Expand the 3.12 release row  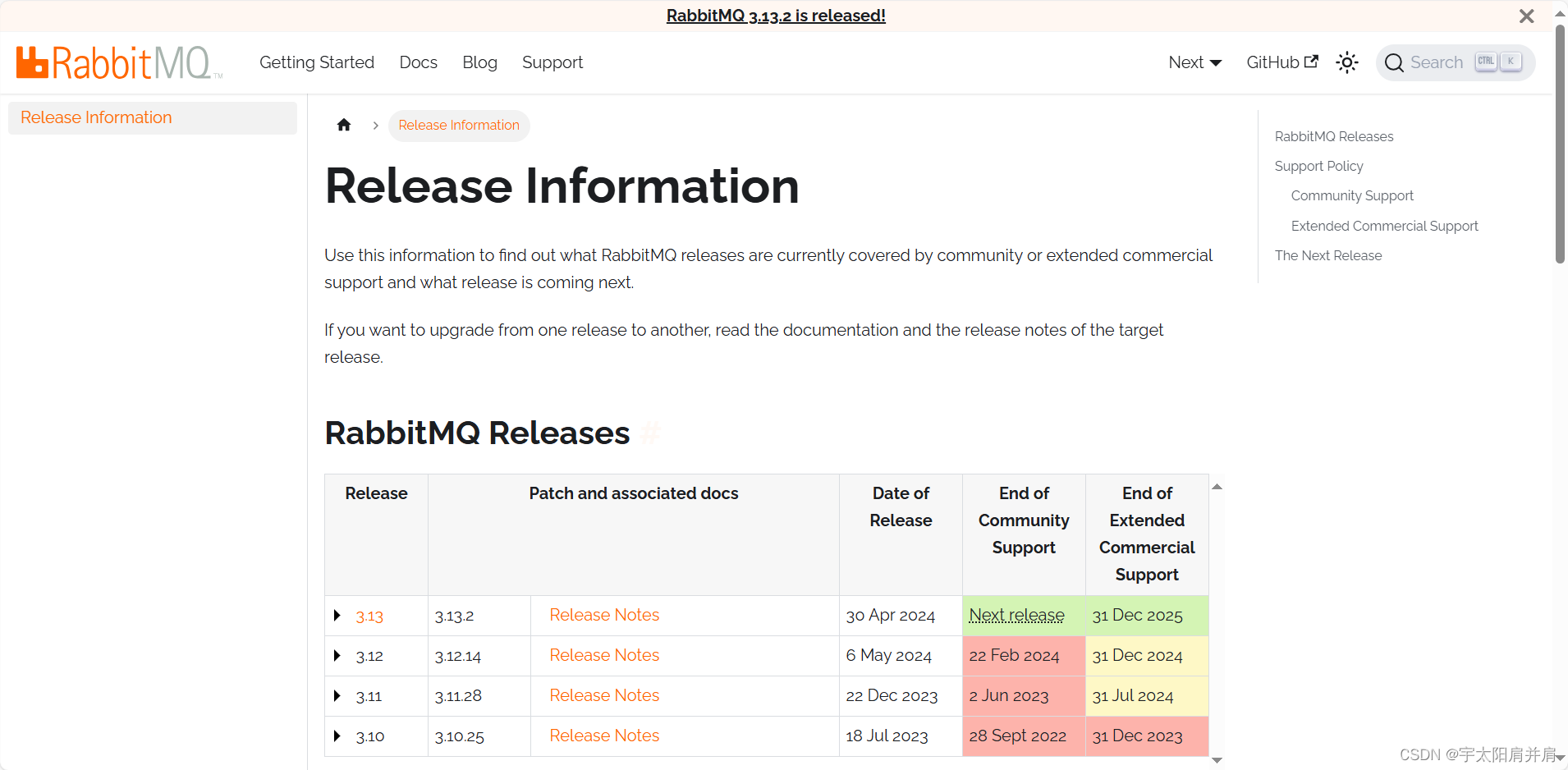click(x=337, y=655)
